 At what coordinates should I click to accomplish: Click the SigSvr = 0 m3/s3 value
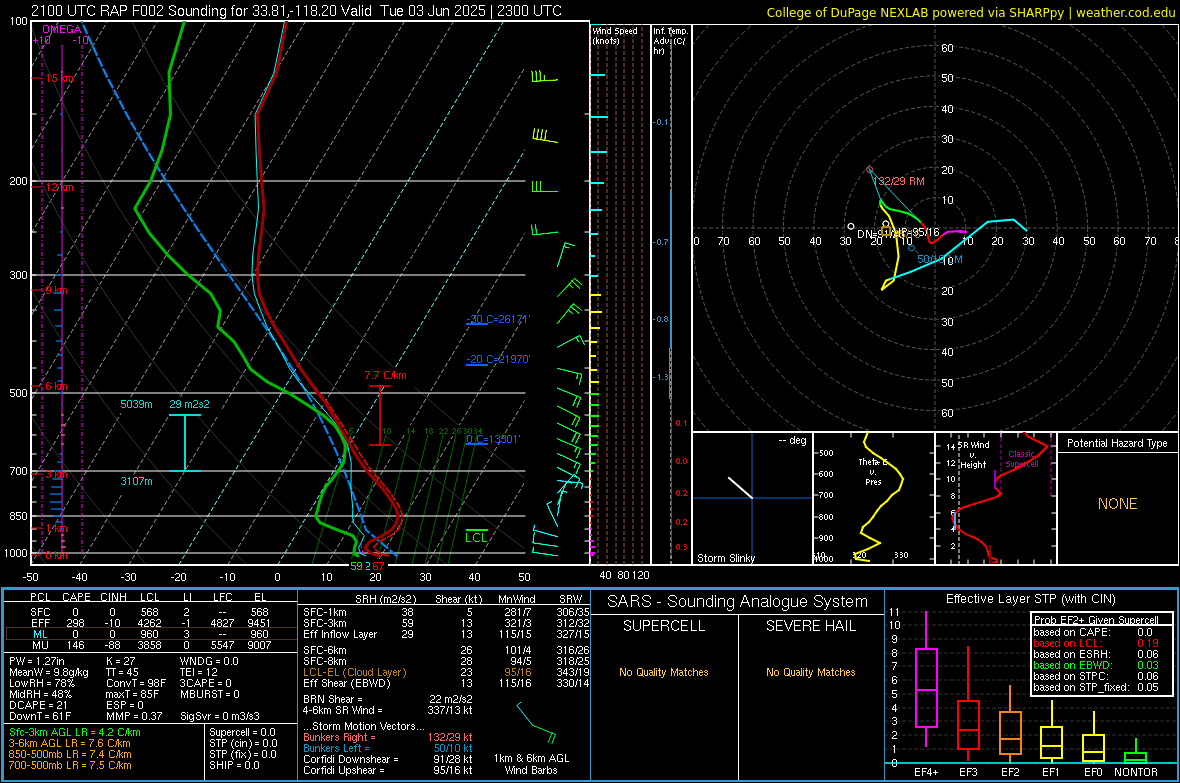(x=220, y=716)
